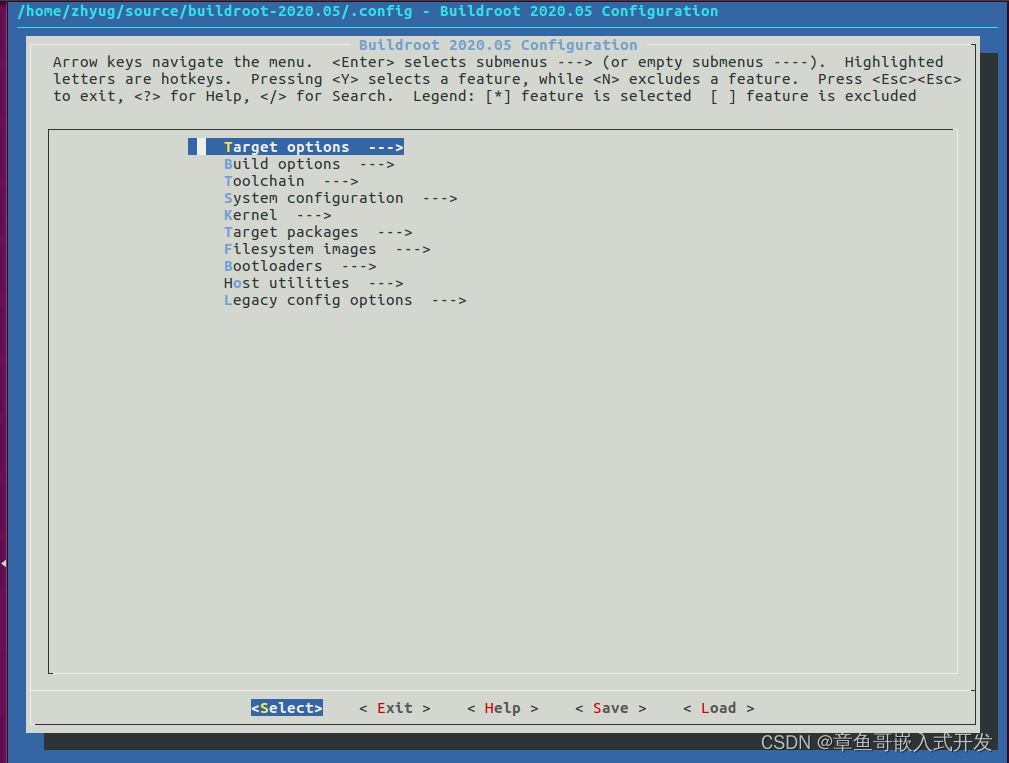Screen dimensions: 1009x763
Task: Click the Load button
Action: 718,708
